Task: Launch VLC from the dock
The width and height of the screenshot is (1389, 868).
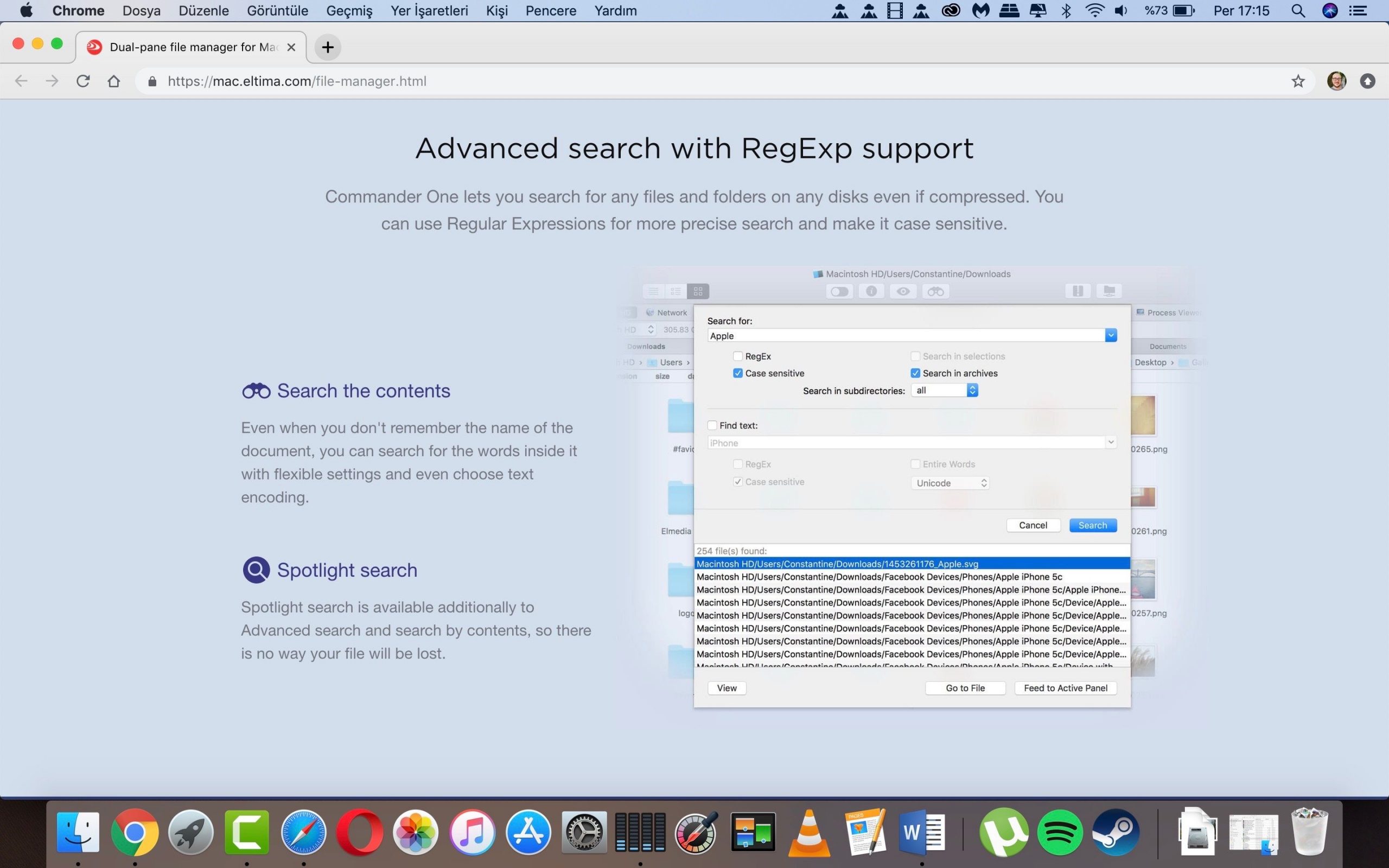Action: tap(810, 832)
